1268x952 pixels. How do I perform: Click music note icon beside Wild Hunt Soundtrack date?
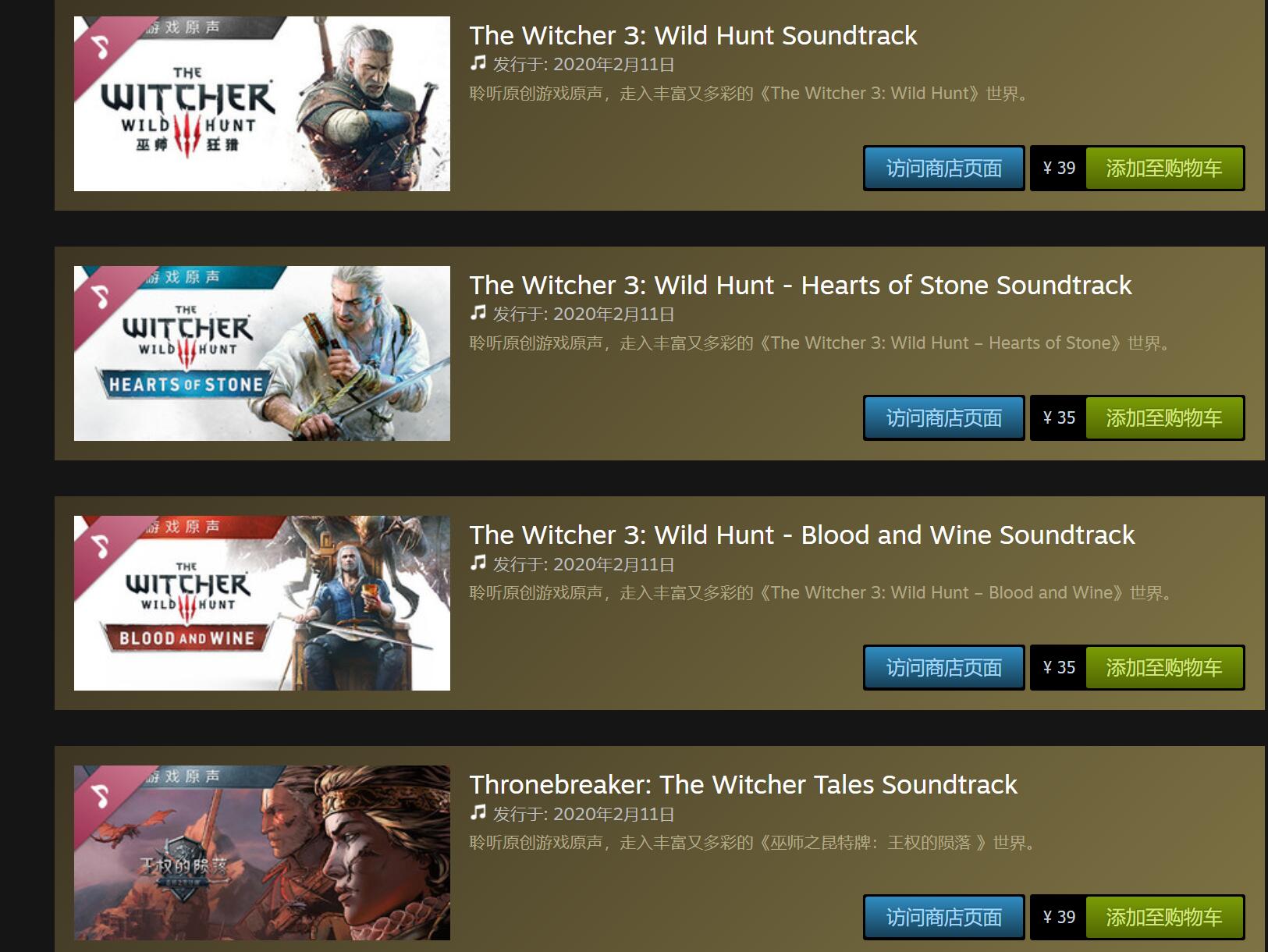[478, 63]
